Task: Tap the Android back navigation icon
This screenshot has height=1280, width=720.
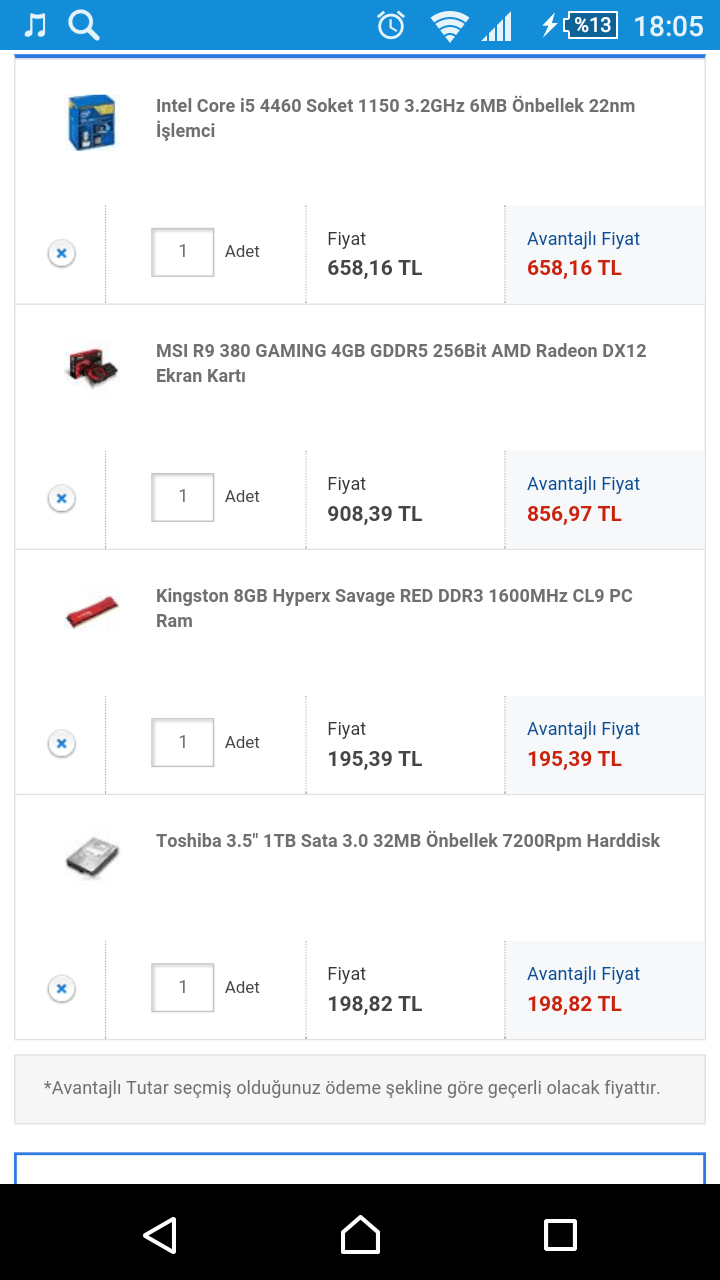Action: coord(160,1234)
